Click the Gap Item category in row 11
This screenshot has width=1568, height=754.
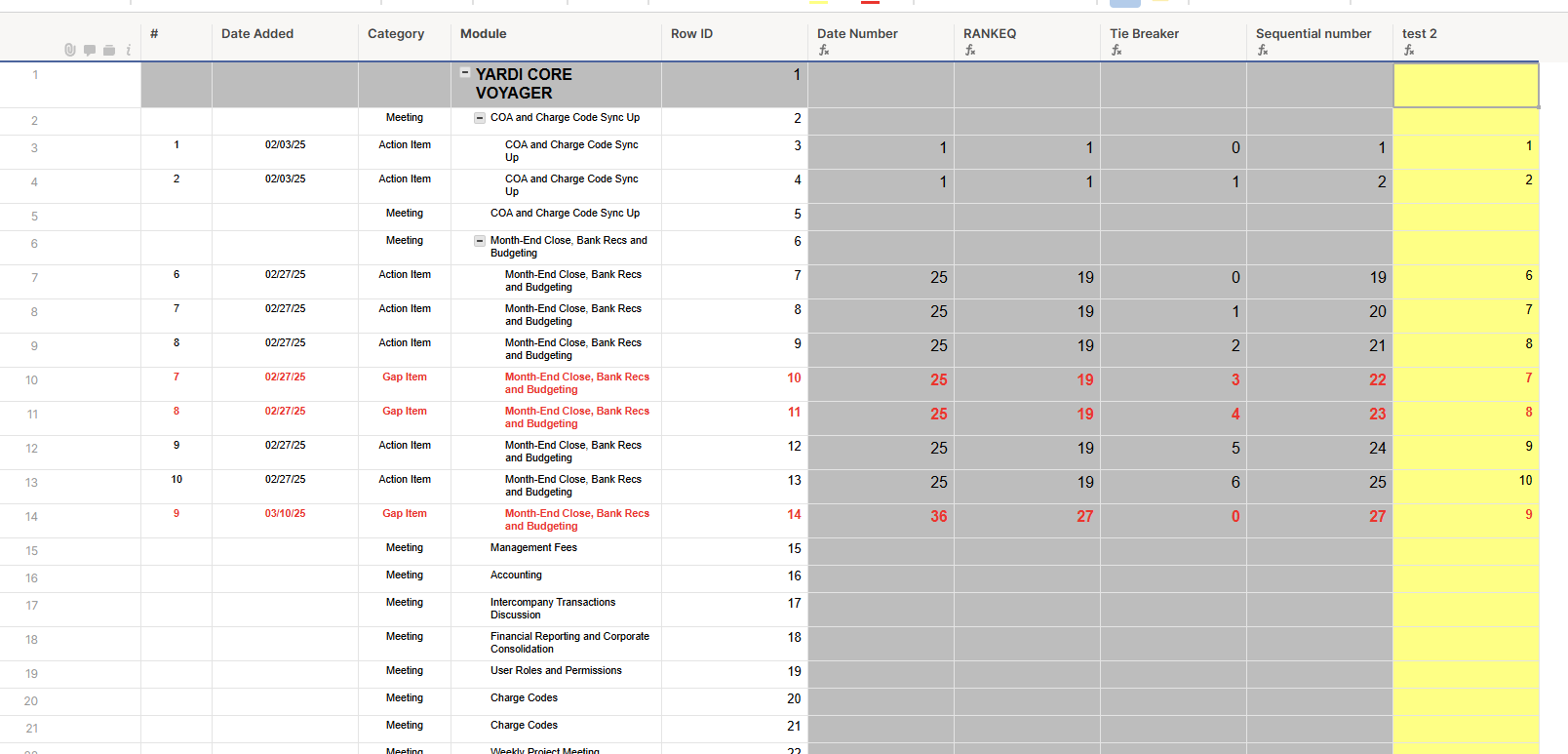click(405, 411)
